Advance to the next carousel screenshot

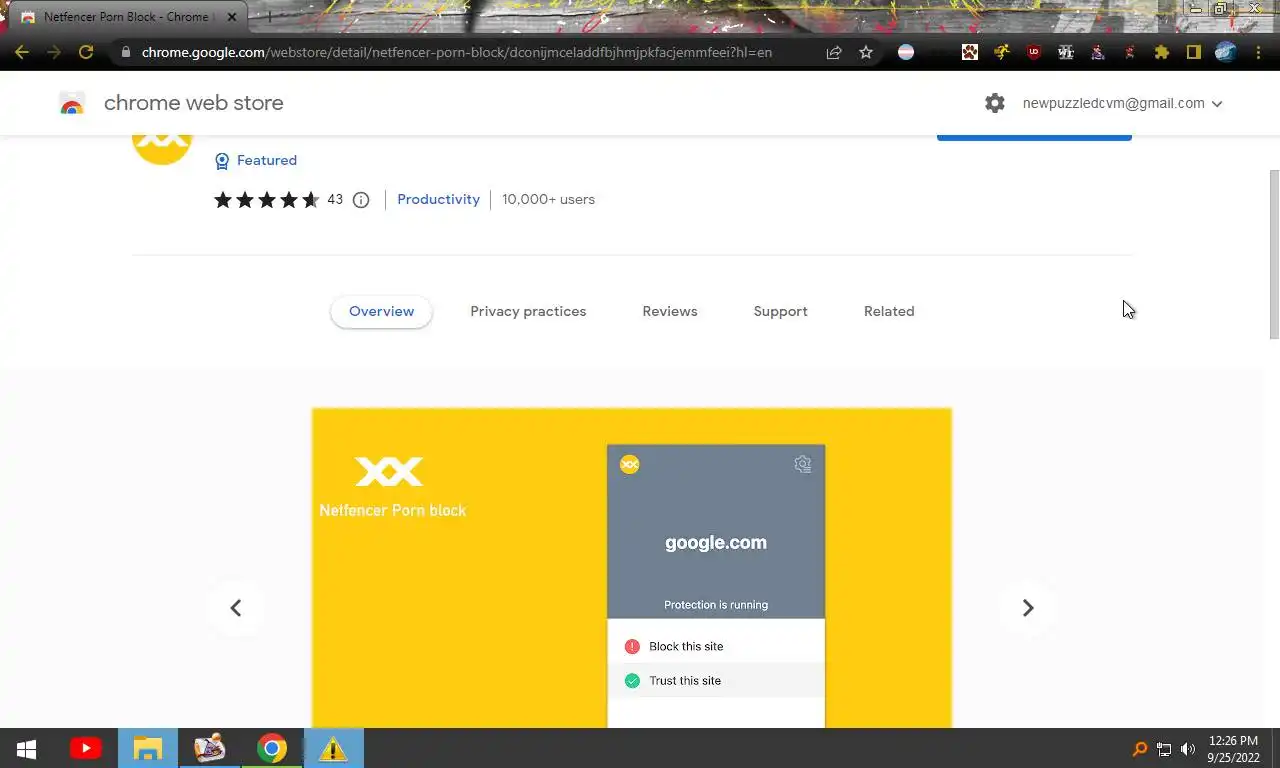coord(1027,608)
